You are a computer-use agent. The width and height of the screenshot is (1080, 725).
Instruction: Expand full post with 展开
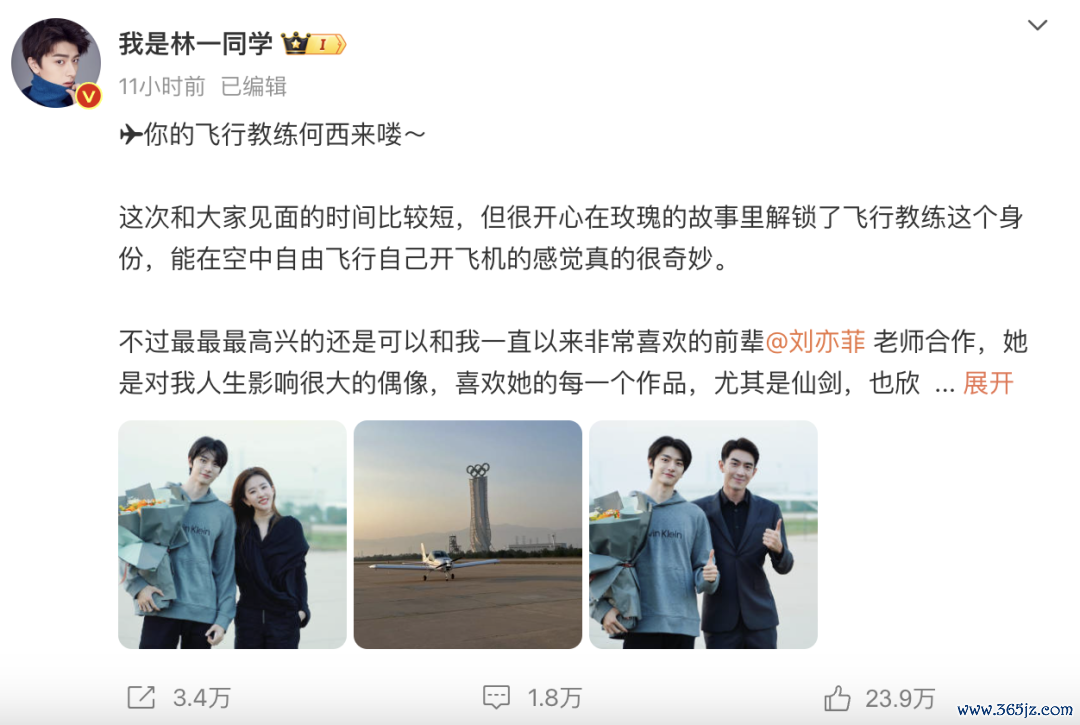point(988,383)
